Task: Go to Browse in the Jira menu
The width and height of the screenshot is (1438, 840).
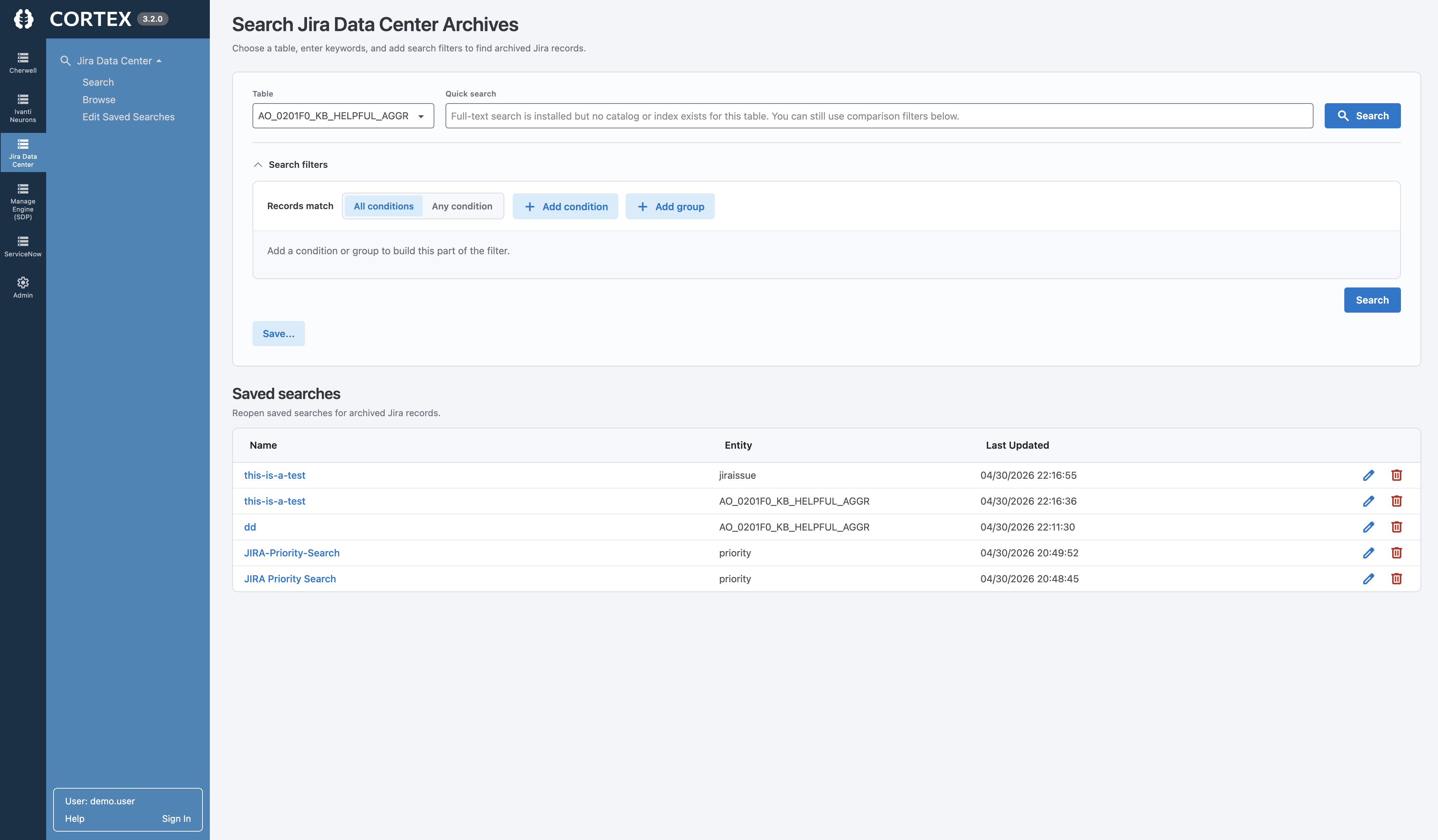Action: [99, 99]
